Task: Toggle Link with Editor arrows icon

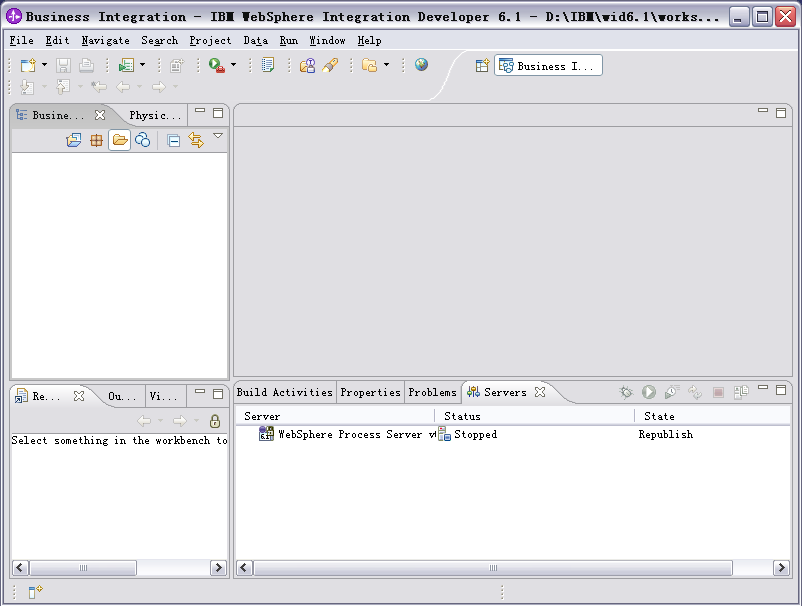Action: (x=196, y=140)
